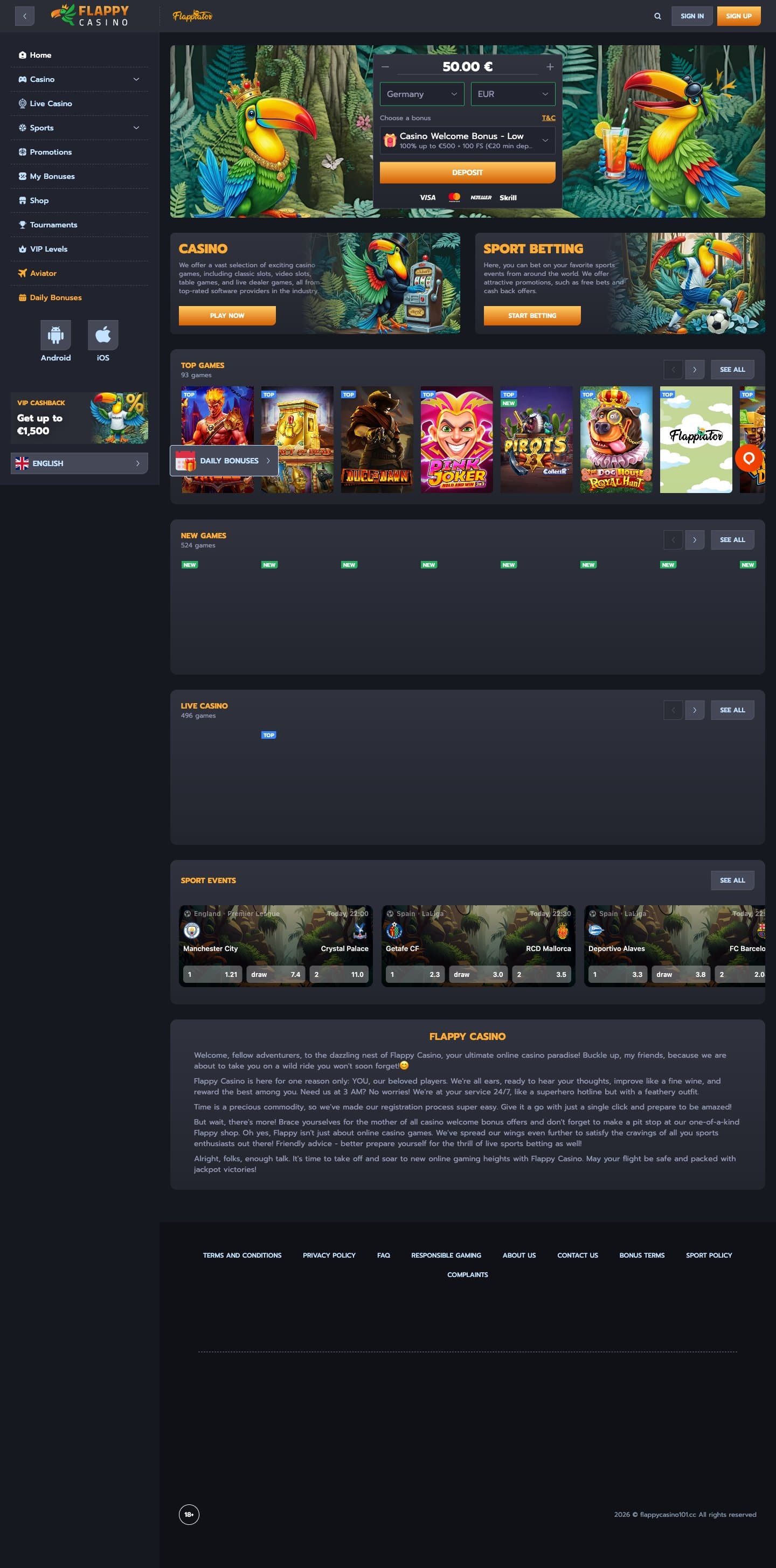776x1568 pixels.
Task: Go to previous Top Games slide
Action: pos(673,370)
